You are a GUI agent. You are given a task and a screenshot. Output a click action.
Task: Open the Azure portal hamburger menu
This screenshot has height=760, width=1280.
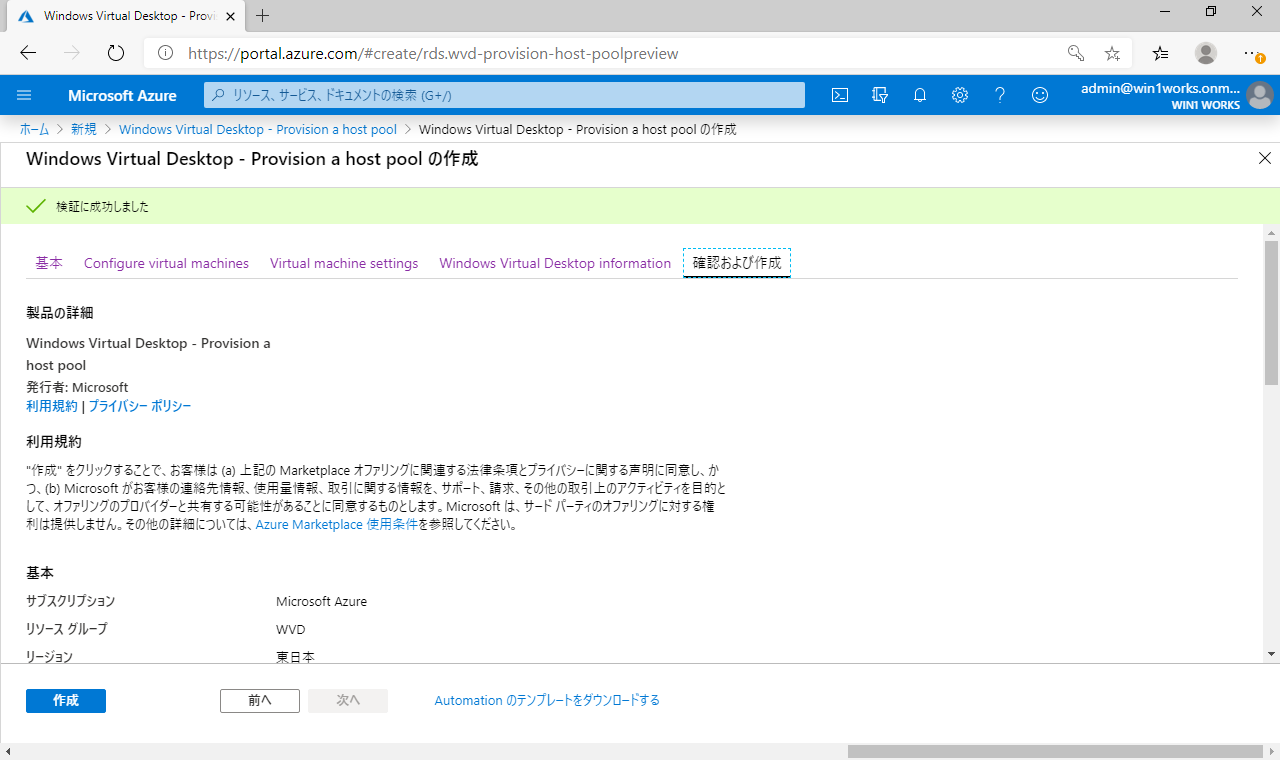point(25,95)
